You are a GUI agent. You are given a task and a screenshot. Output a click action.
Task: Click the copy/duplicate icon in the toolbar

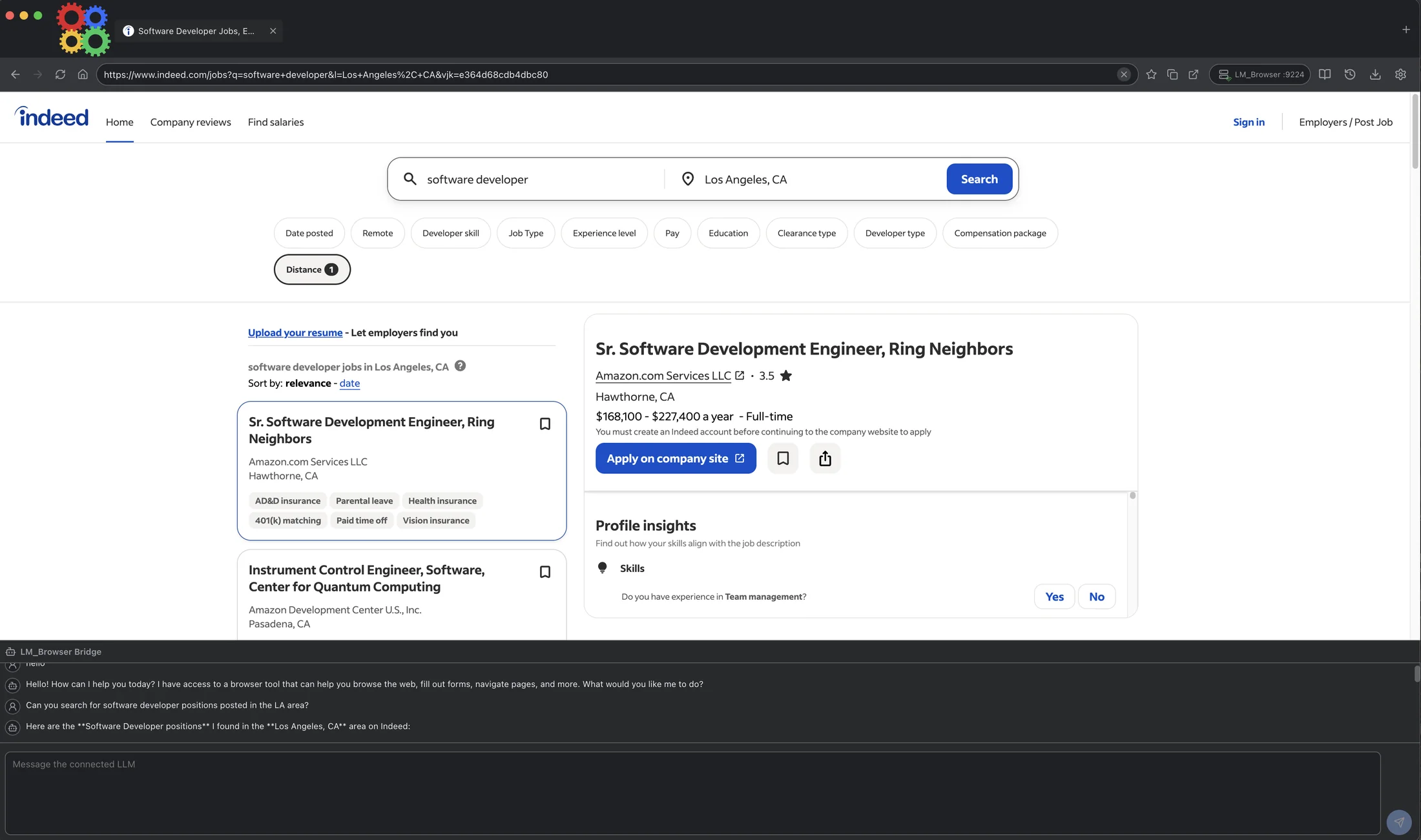1172,74
